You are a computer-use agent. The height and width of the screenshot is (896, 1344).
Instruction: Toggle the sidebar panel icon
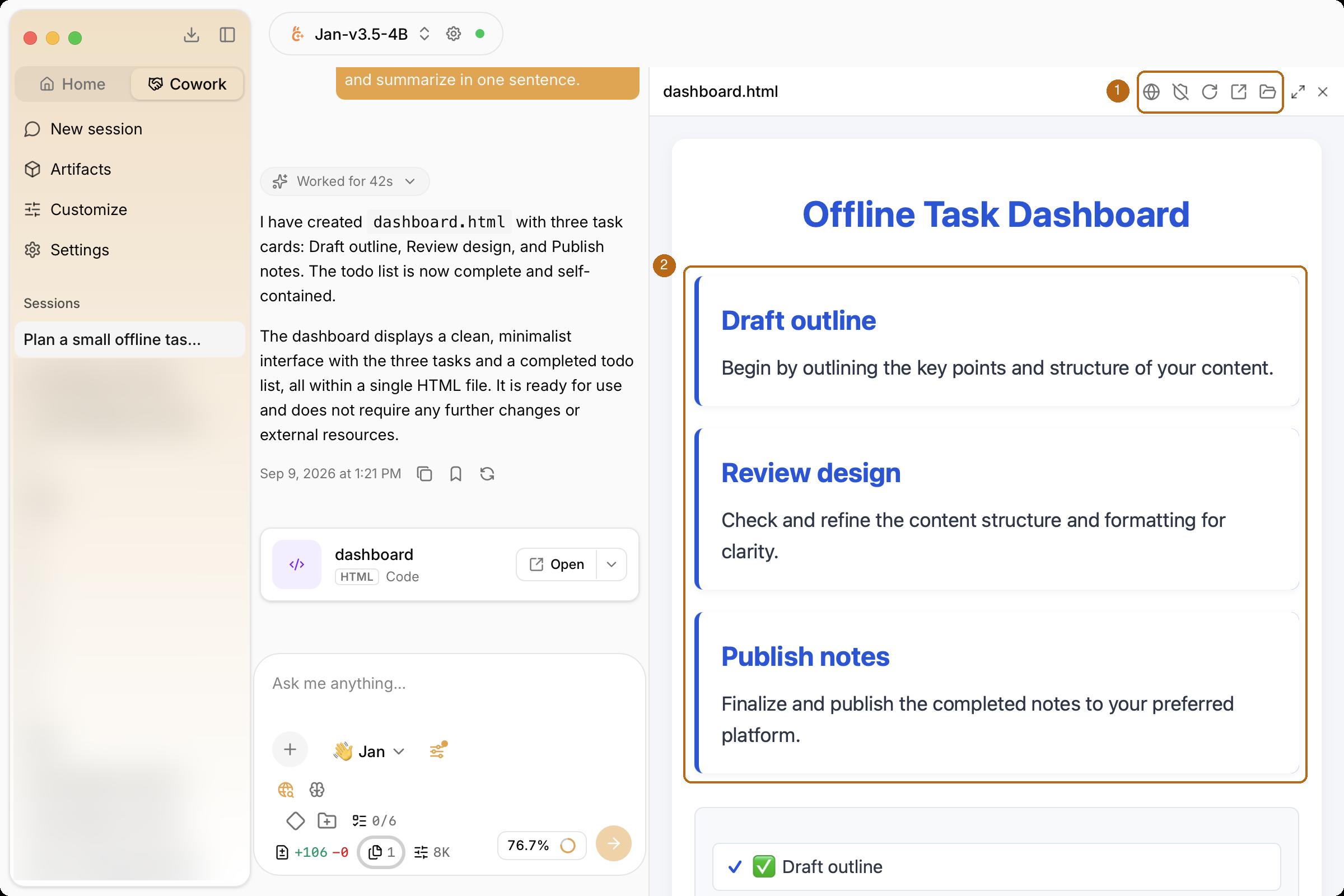click(227, 35)
